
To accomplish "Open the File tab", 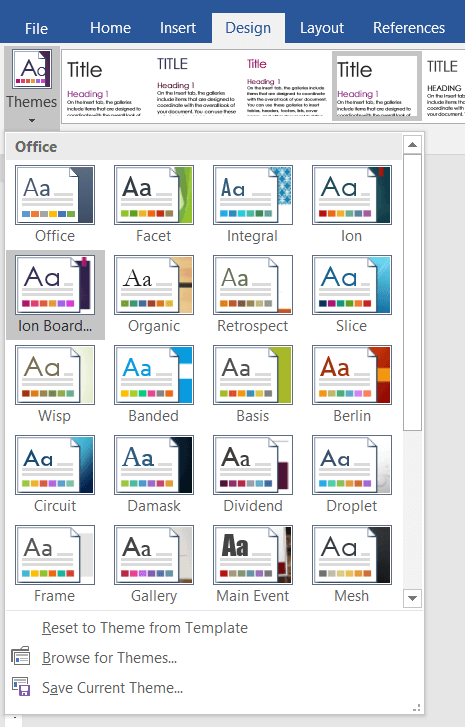I will pos(36,28).
